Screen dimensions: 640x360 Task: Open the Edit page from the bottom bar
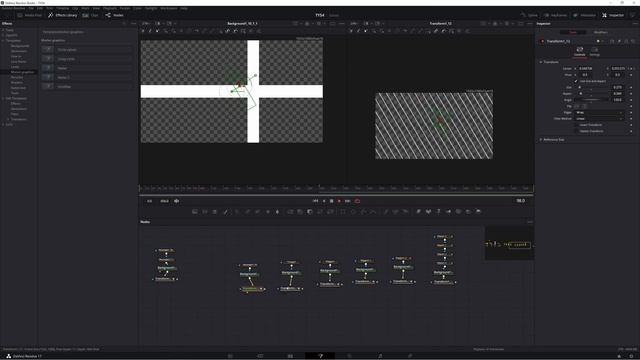point(290,356)
